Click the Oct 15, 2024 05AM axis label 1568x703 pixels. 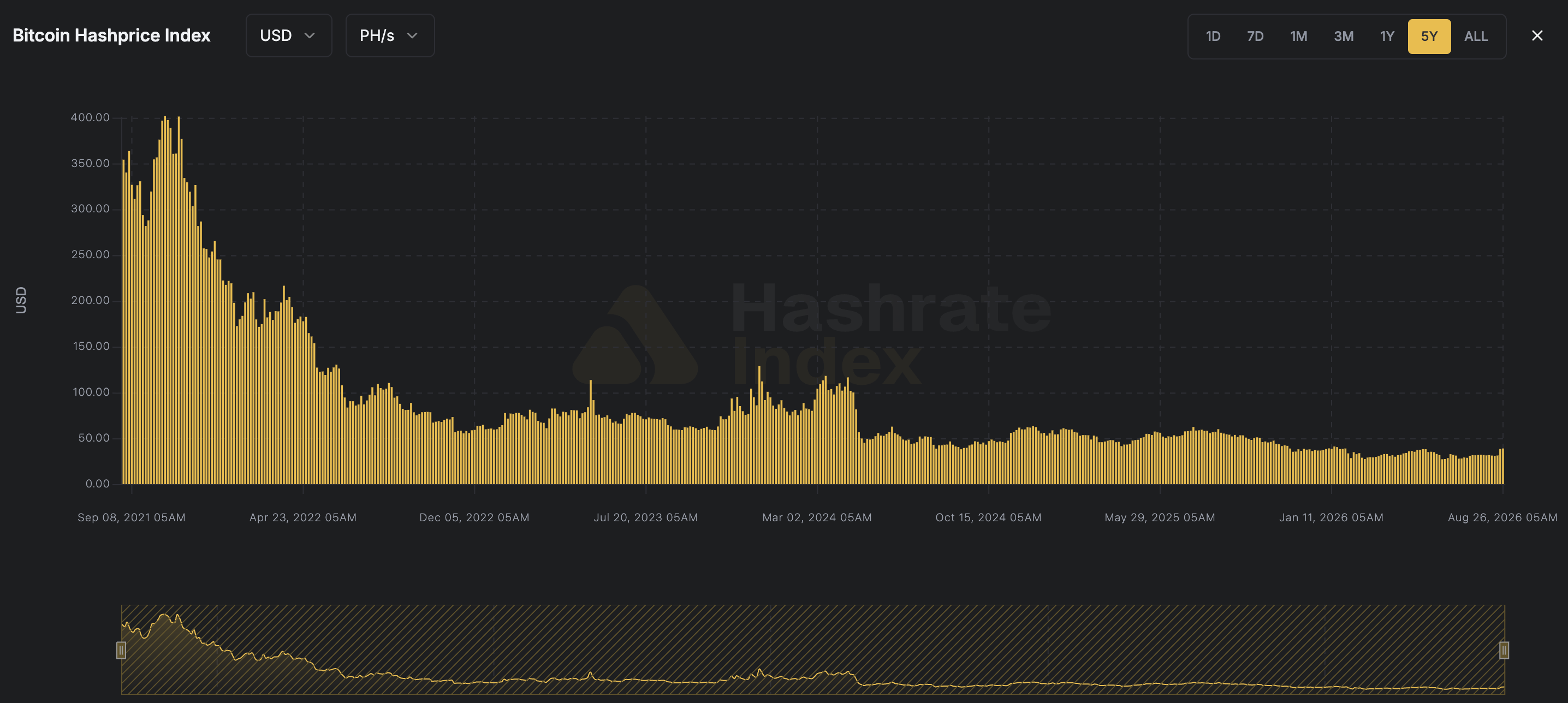tap(989, 517)
